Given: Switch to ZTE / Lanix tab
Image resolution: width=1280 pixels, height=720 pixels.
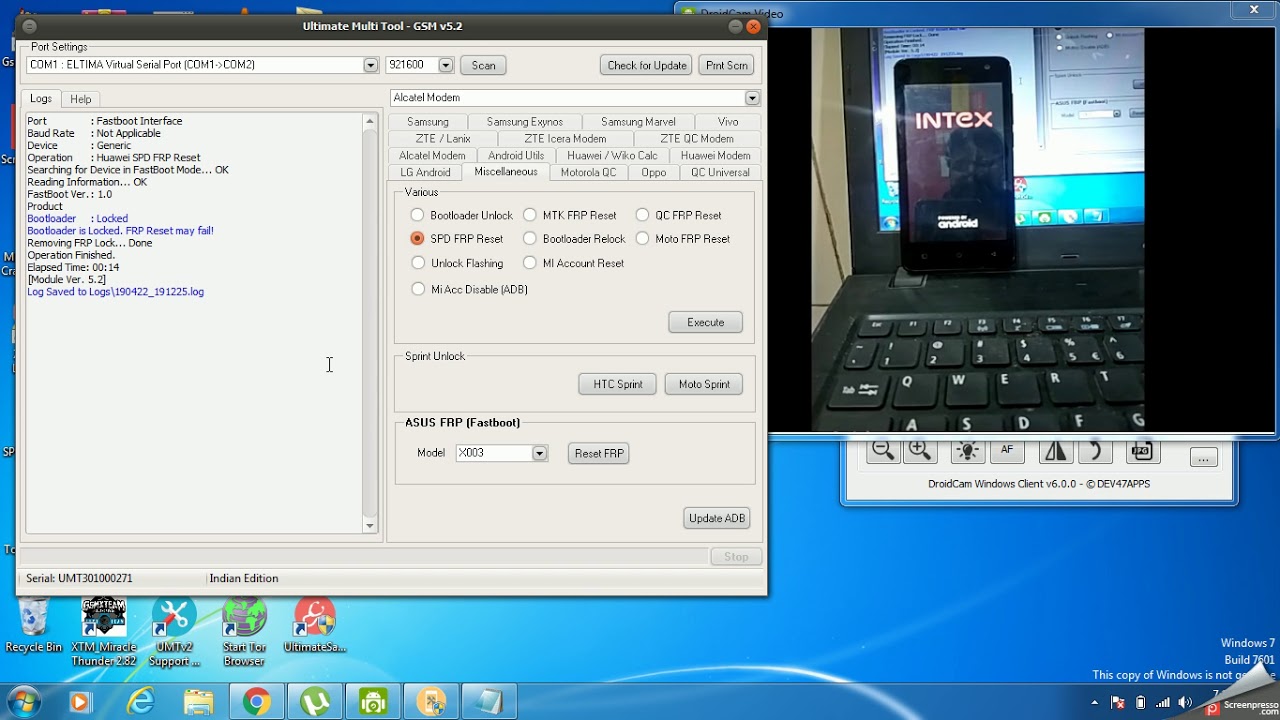Looking at the screenshot, I should (x=443, y=139).
